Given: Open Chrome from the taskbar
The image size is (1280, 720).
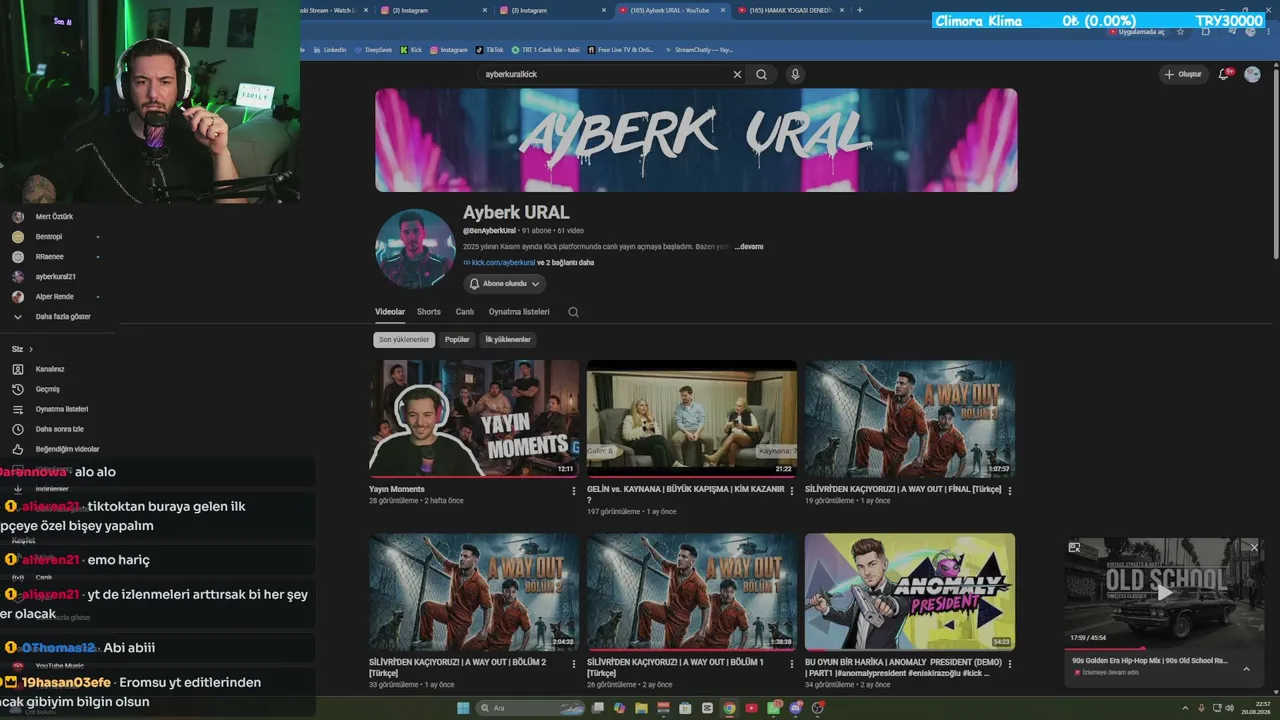Looking at the screenshot, I should coord(729,708).
